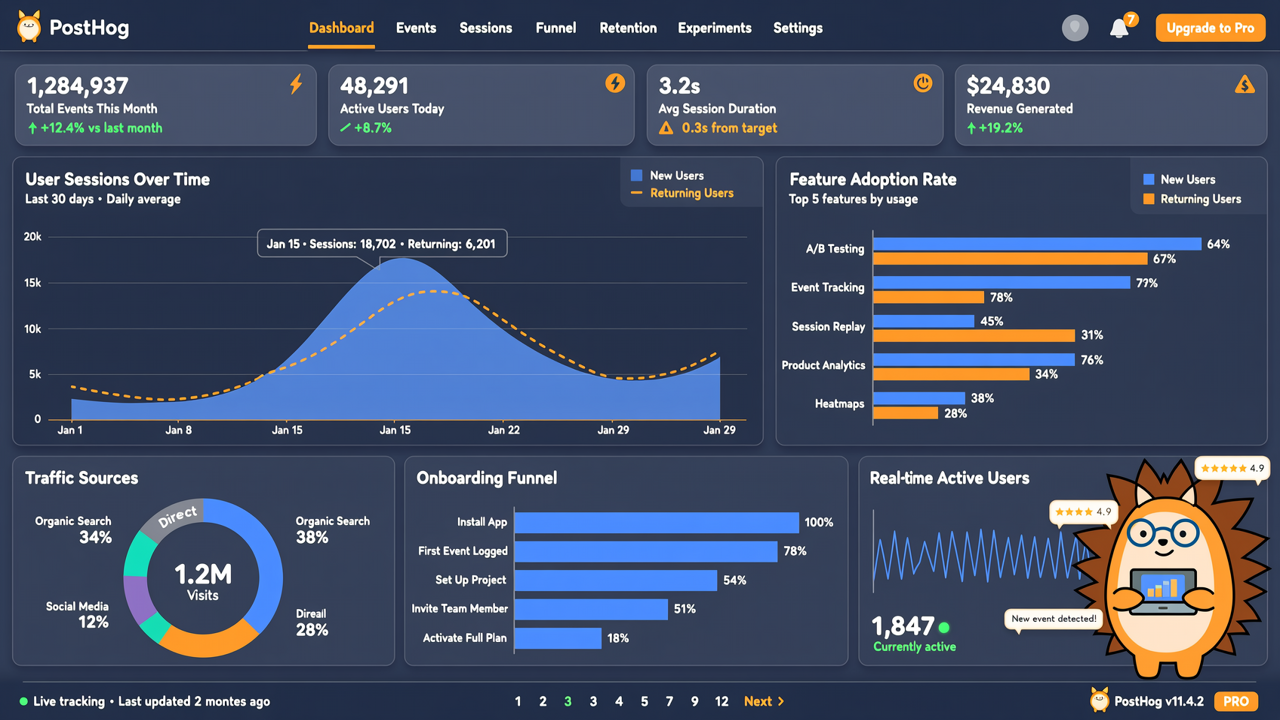This screenshot has width=1280, height=720.
Task: Click the lightning icon on Total Events card
Action: 296,84
